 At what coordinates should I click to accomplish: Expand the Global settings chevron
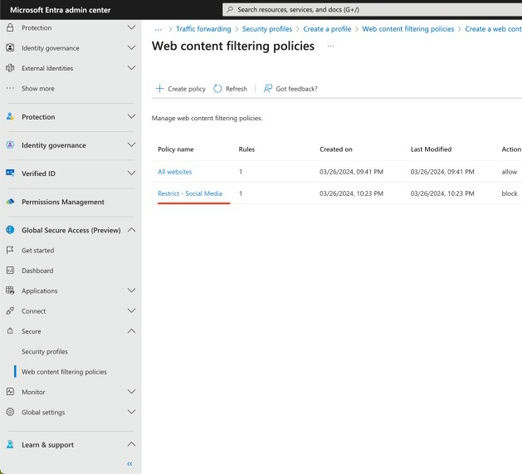132,412
